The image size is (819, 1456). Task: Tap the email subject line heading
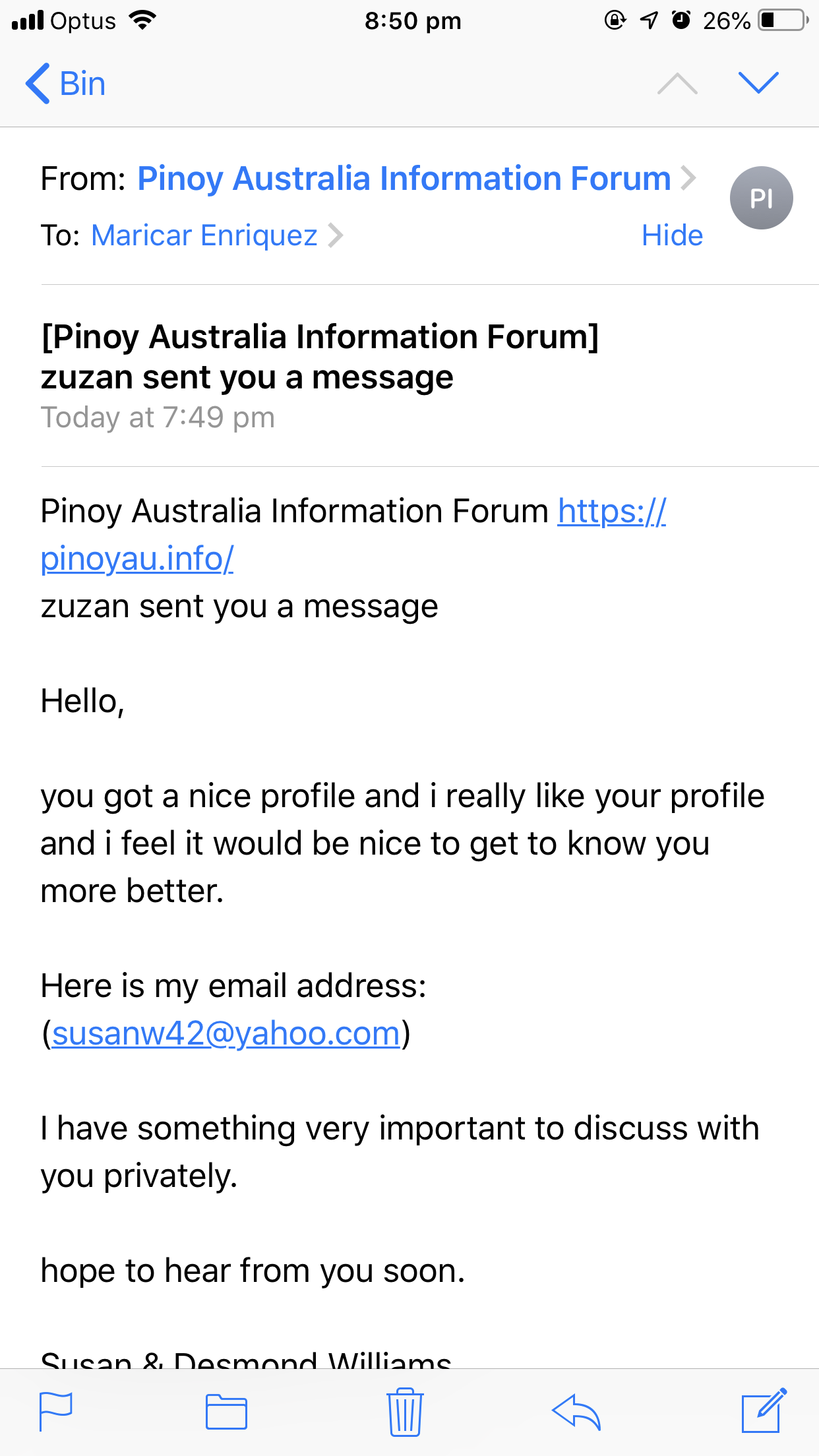[x=320, y=357]
